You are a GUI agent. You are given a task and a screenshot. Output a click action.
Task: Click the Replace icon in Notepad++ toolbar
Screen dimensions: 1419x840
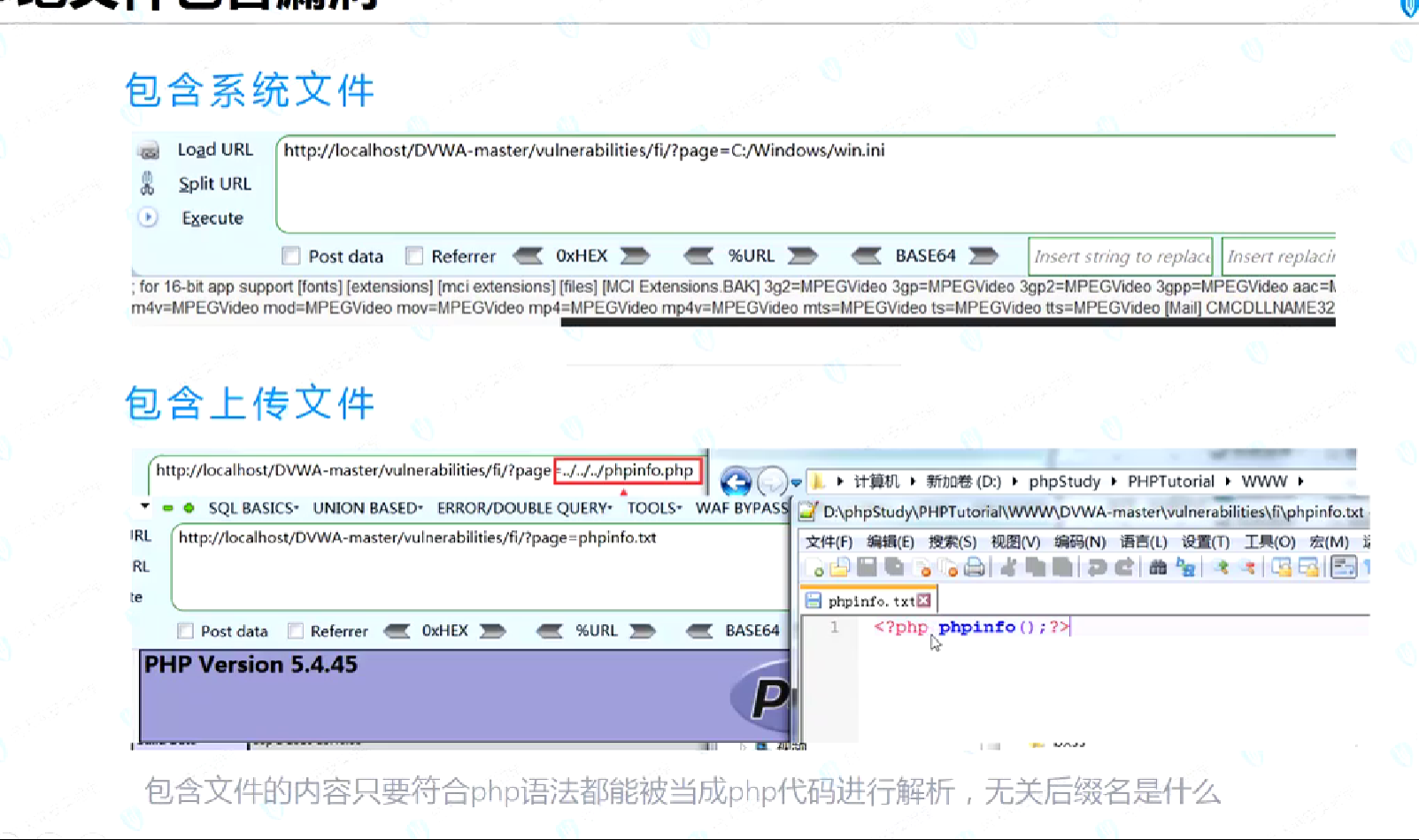tap(1185, 566)
